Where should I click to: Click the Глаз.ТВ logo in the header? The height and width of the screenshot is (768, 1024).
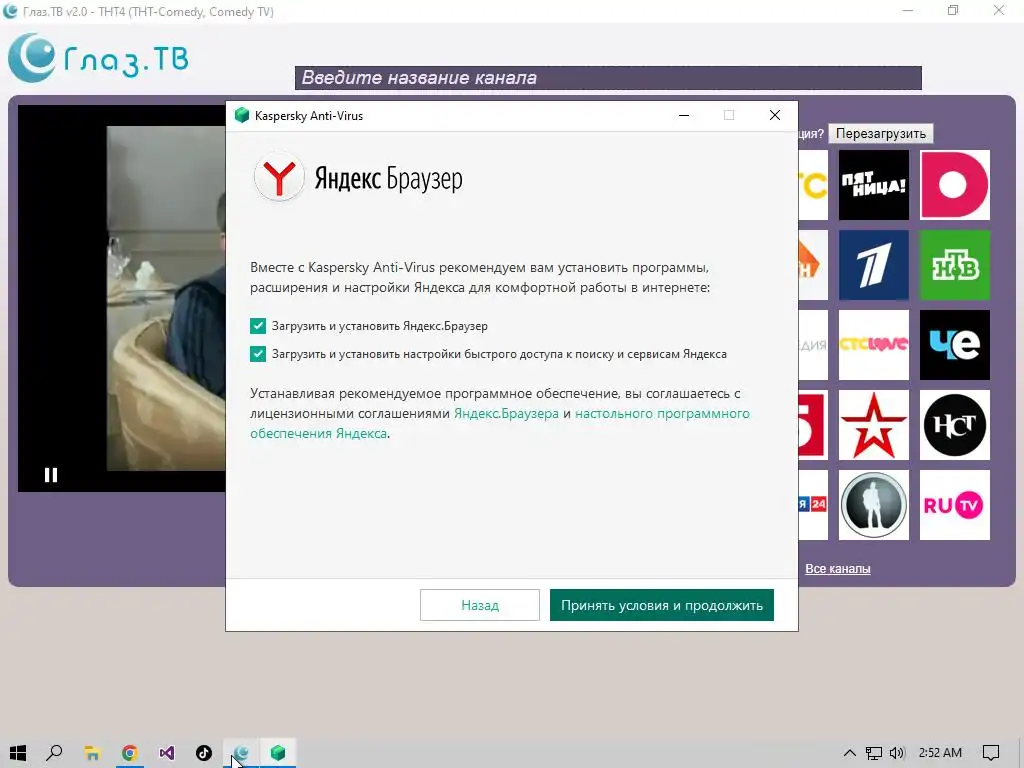coord(98,58)
